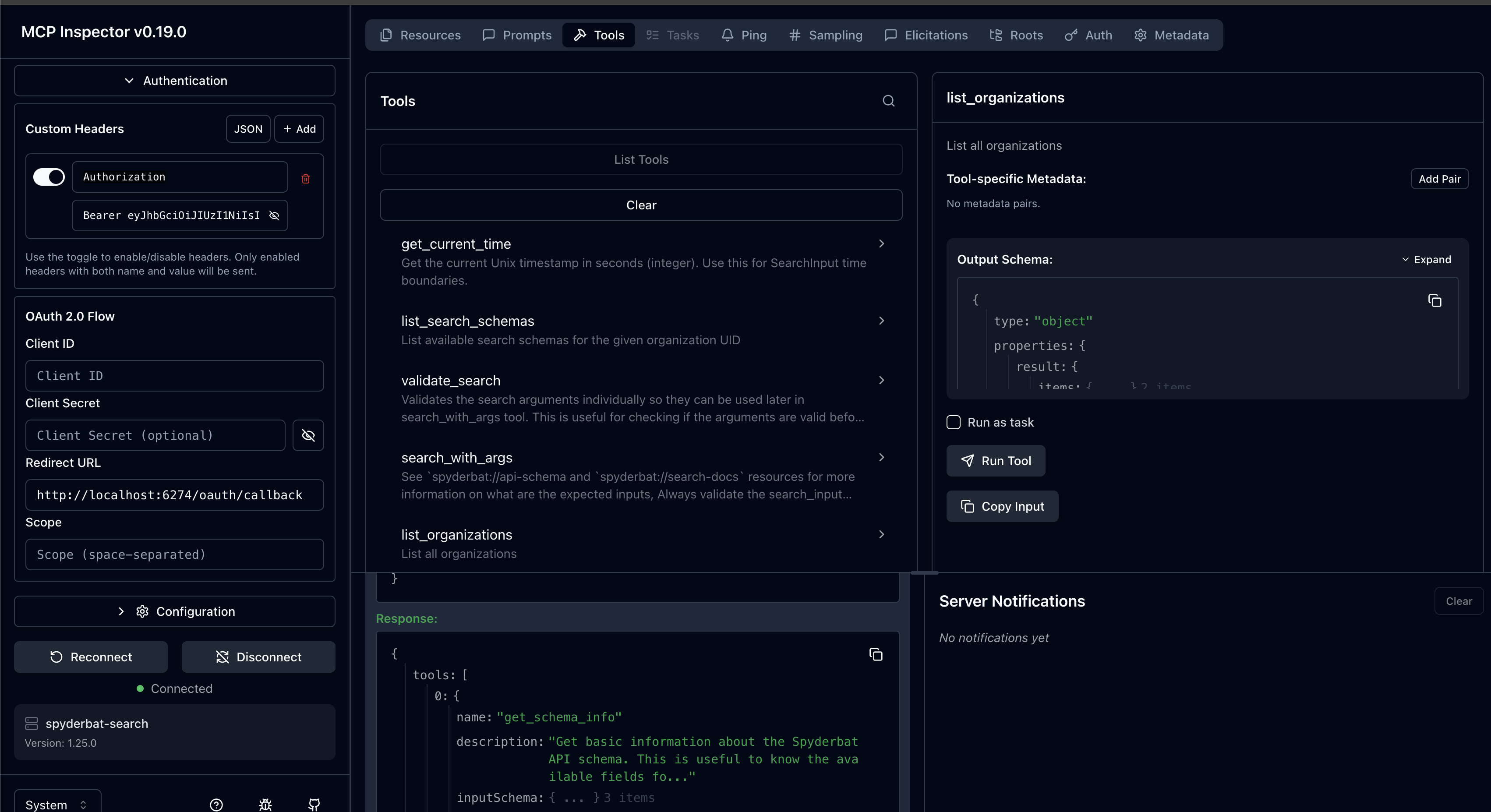Open the Sampling tab
This screenshot has height=812, width=1491.
825,35
